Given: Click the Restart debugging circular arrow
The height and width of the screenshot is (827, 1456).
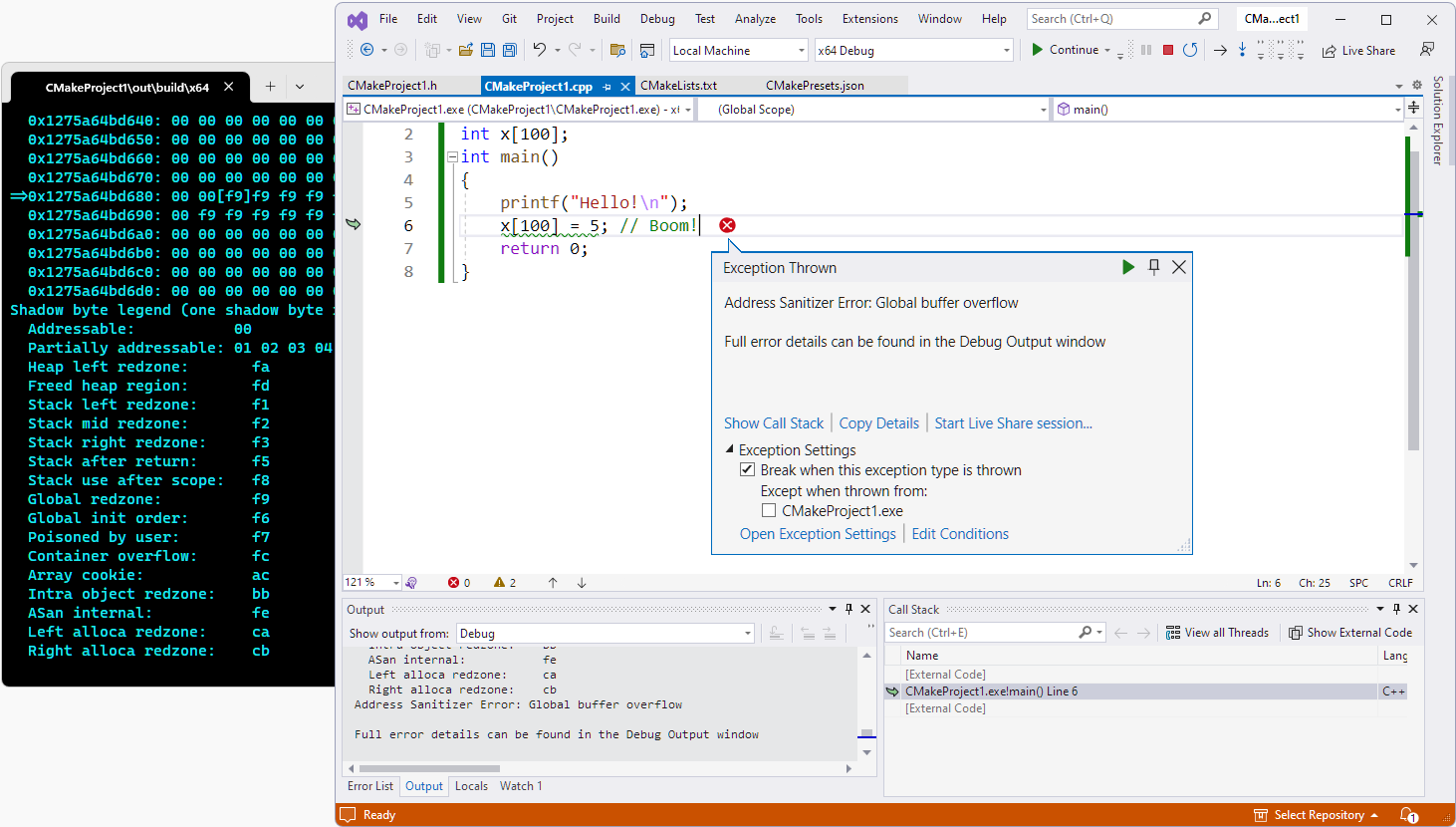Looking at the screenshot, I should click(x=1190, y=50).
